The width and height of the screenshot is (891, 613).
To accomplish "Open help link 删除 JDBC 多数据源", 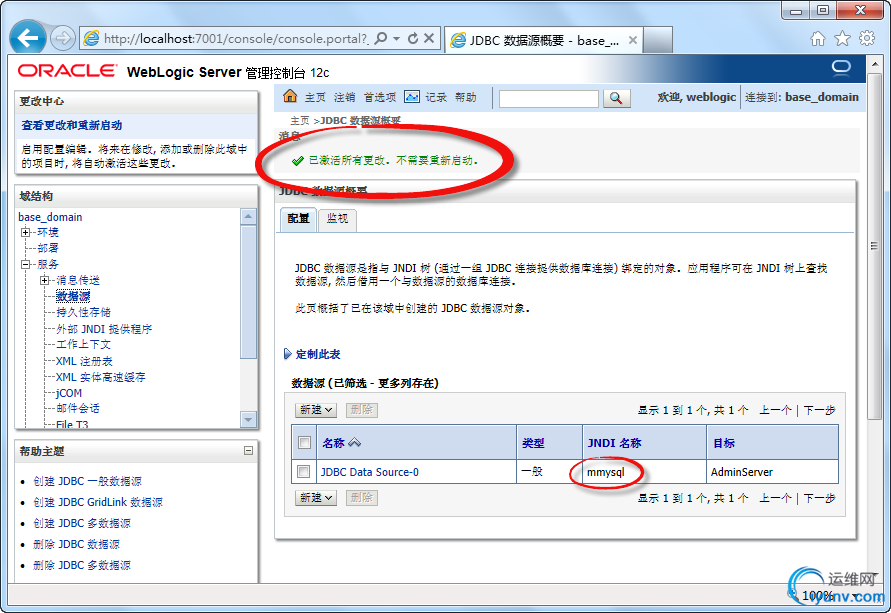I will tap(82, 565).
